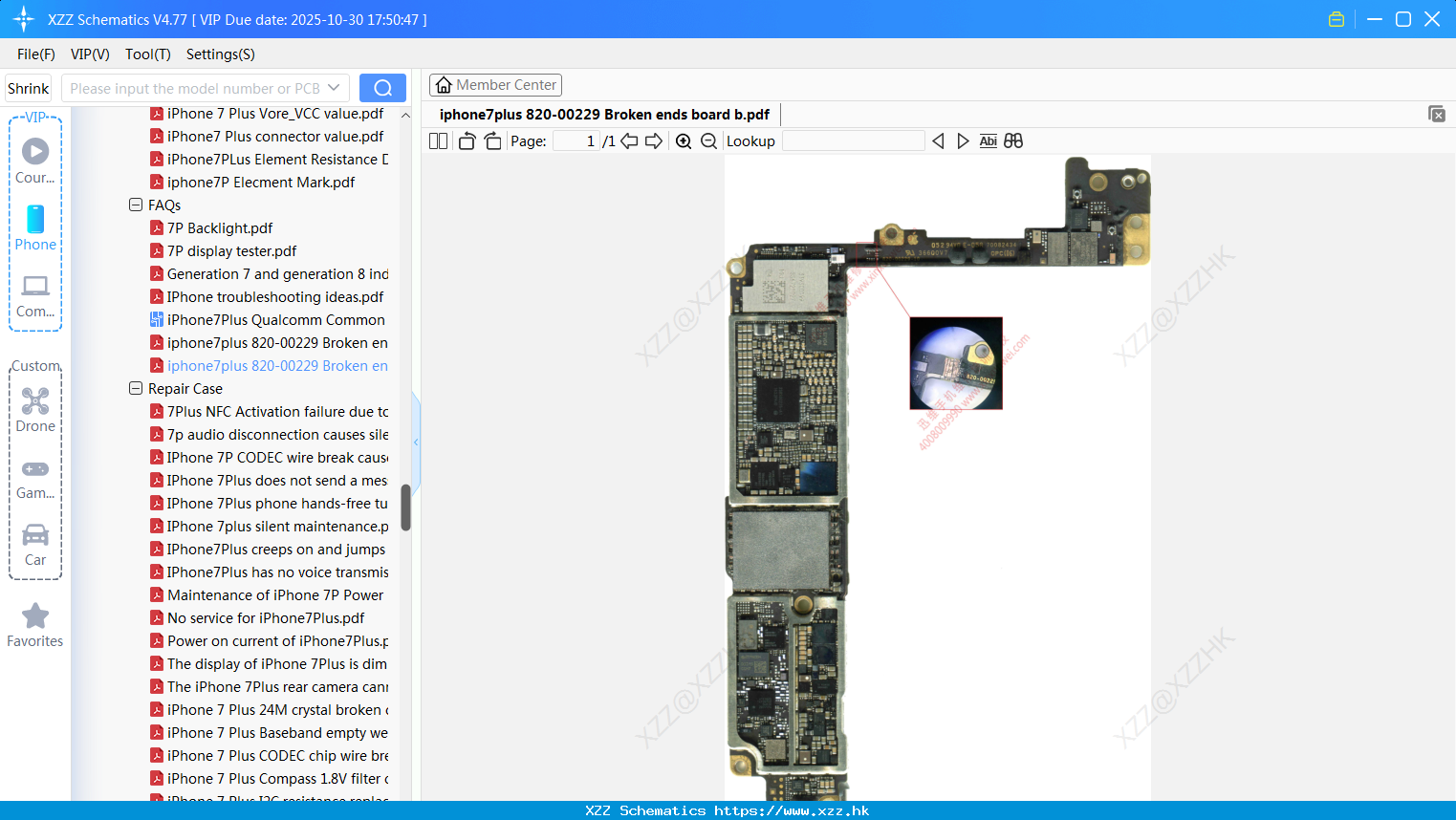The image size is (1456, 820).
Task: Open the File(F) menu
Action: pos(36,54)
